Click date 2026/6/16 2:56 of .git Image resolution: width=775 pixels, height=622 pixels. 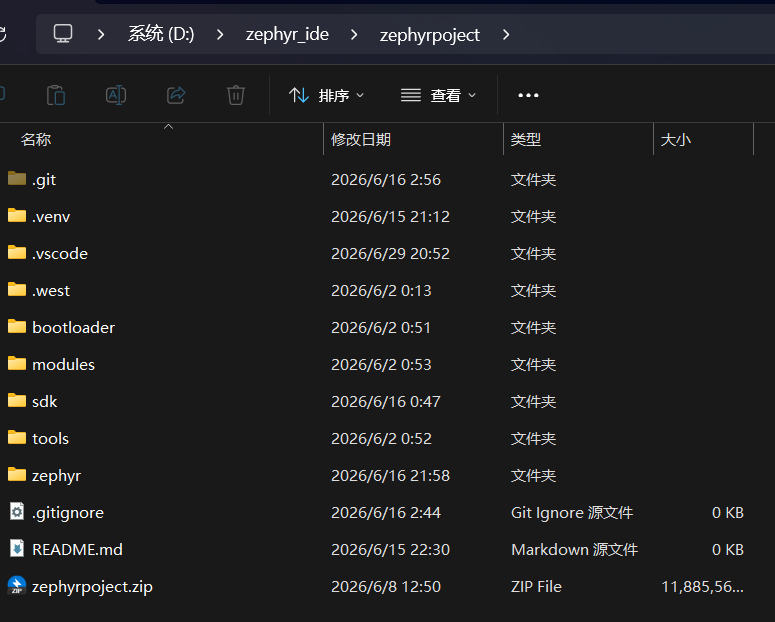386,179
